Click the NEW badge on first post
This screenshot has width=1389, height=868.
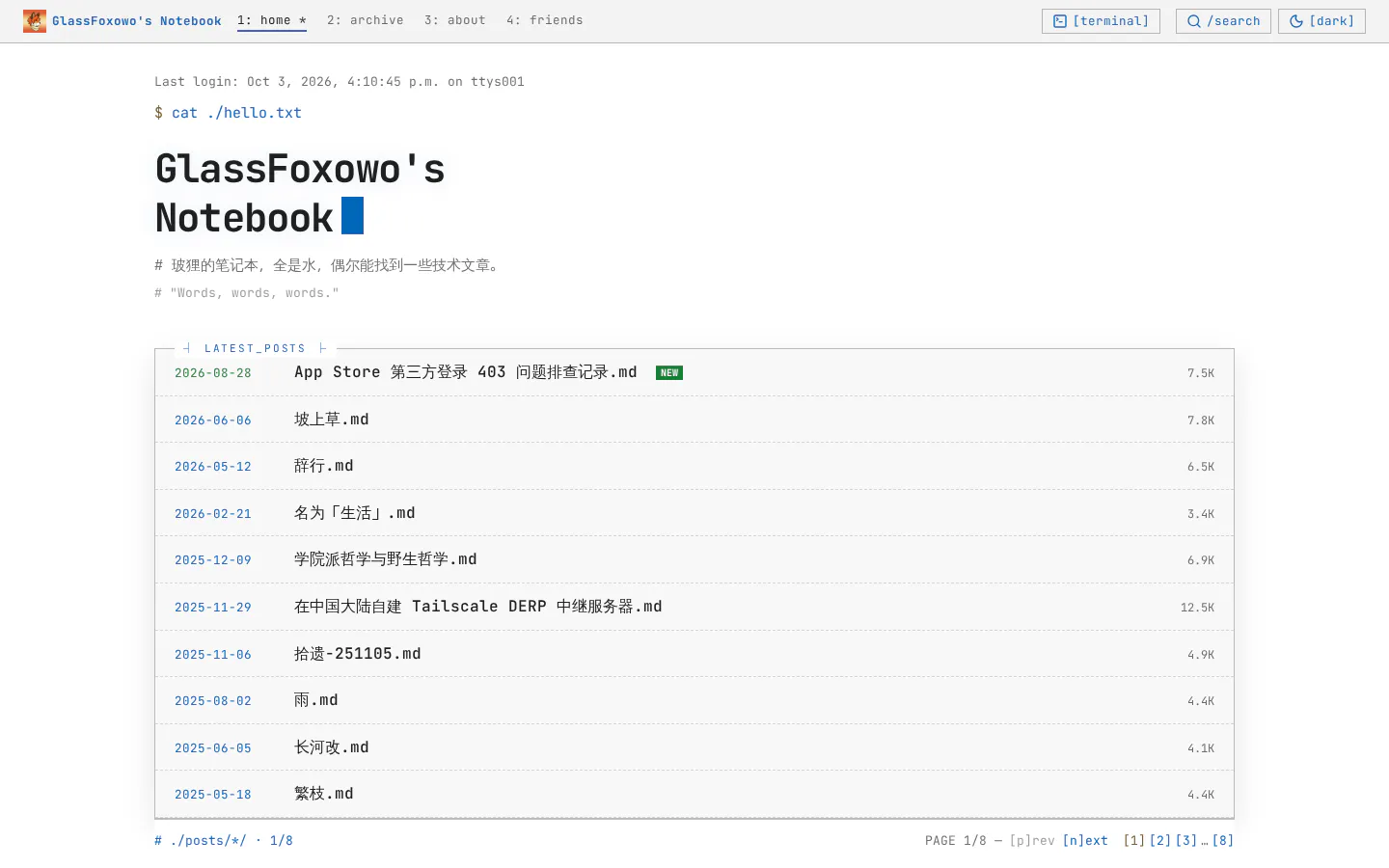click(669, 373)
